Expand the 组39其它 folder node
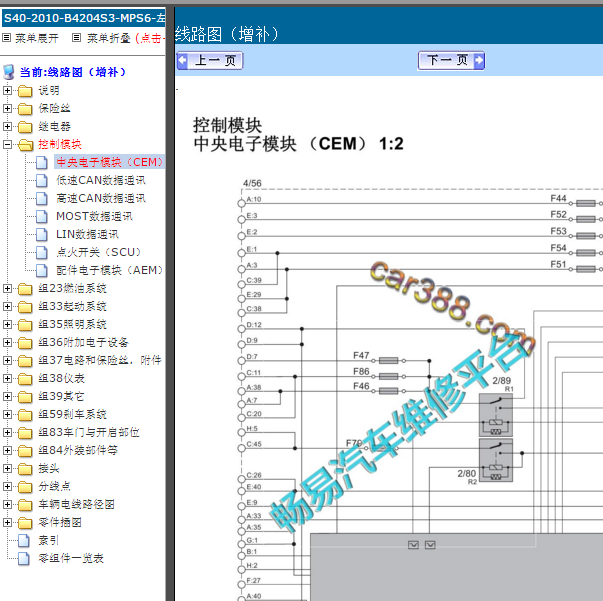The height and width of the screenshot is (601, 603). (7, 396)
